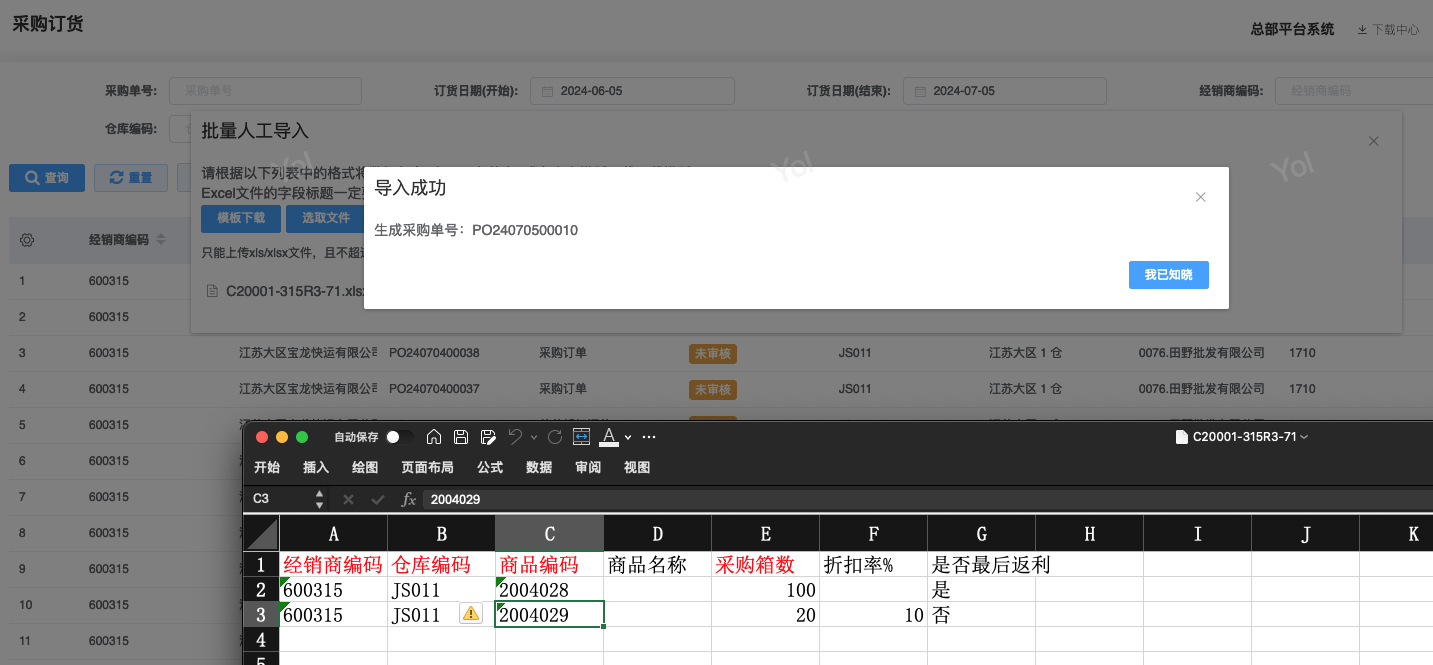This screenshot has width=1433, height=665.
Task: Click the font color A swatch
Action: (608, 437)
